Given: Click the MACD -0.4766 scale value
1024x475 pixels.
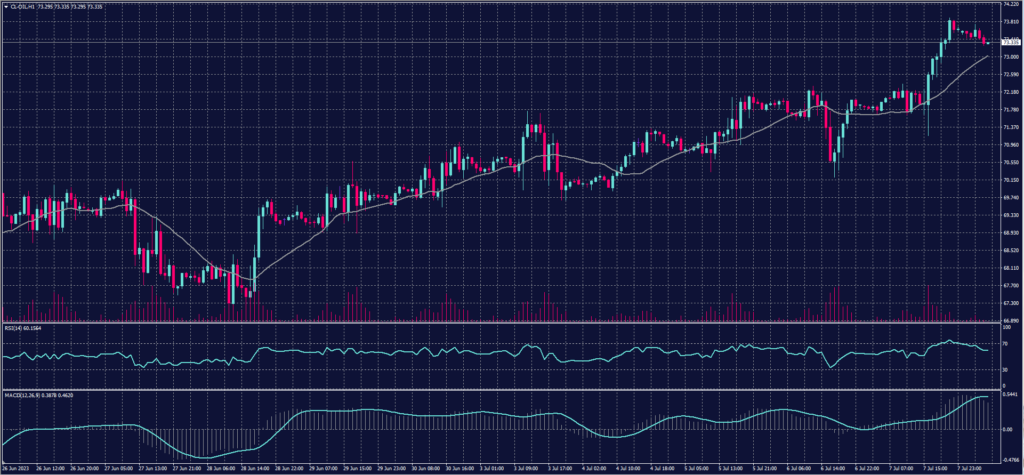Looking at the screenshot, I should click(1008, 458).
